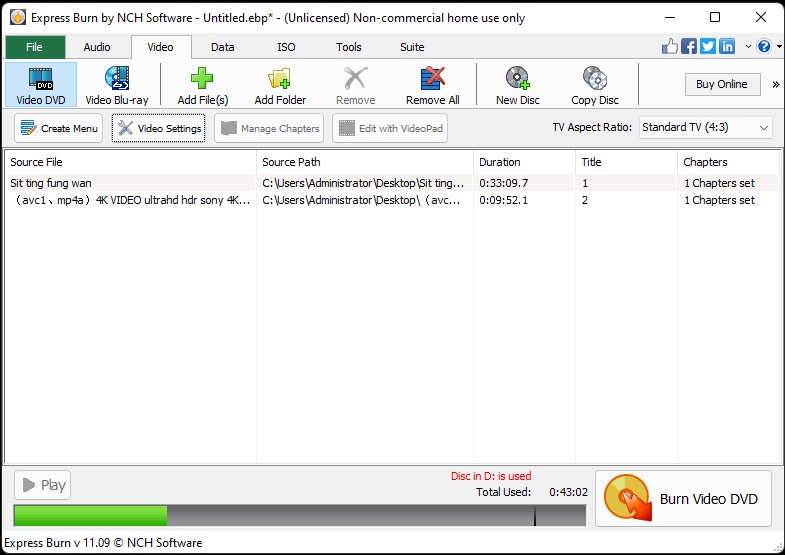
Task: Click the Facebook share icon
Action: point(689,47)
